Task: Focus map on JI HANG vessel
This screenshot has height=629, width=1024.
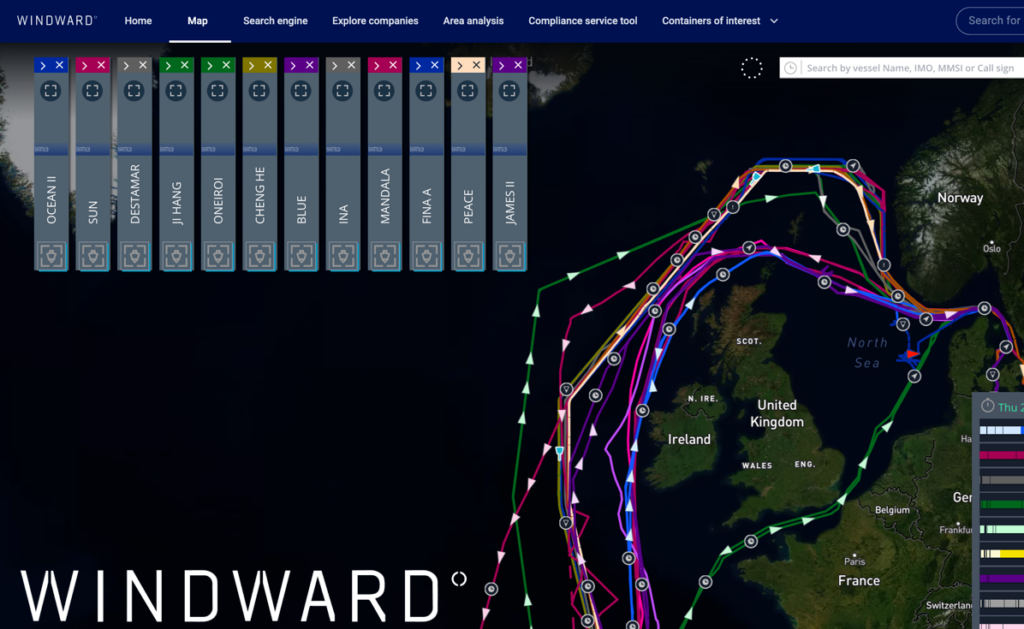Action: (176, 91)
